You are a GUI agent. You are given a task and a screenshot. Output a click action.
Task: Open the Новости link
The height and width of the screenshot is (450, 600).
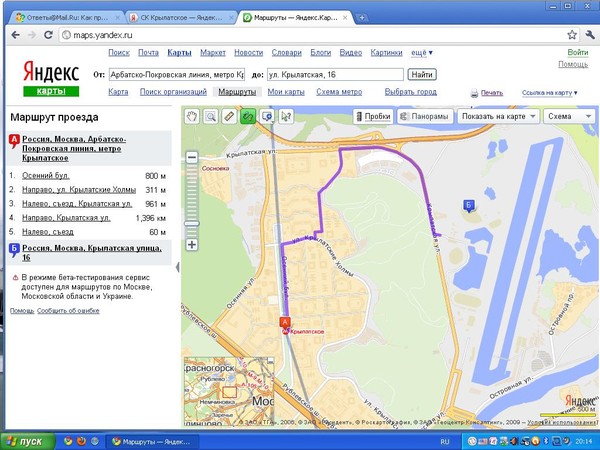(x=248, y=53)
